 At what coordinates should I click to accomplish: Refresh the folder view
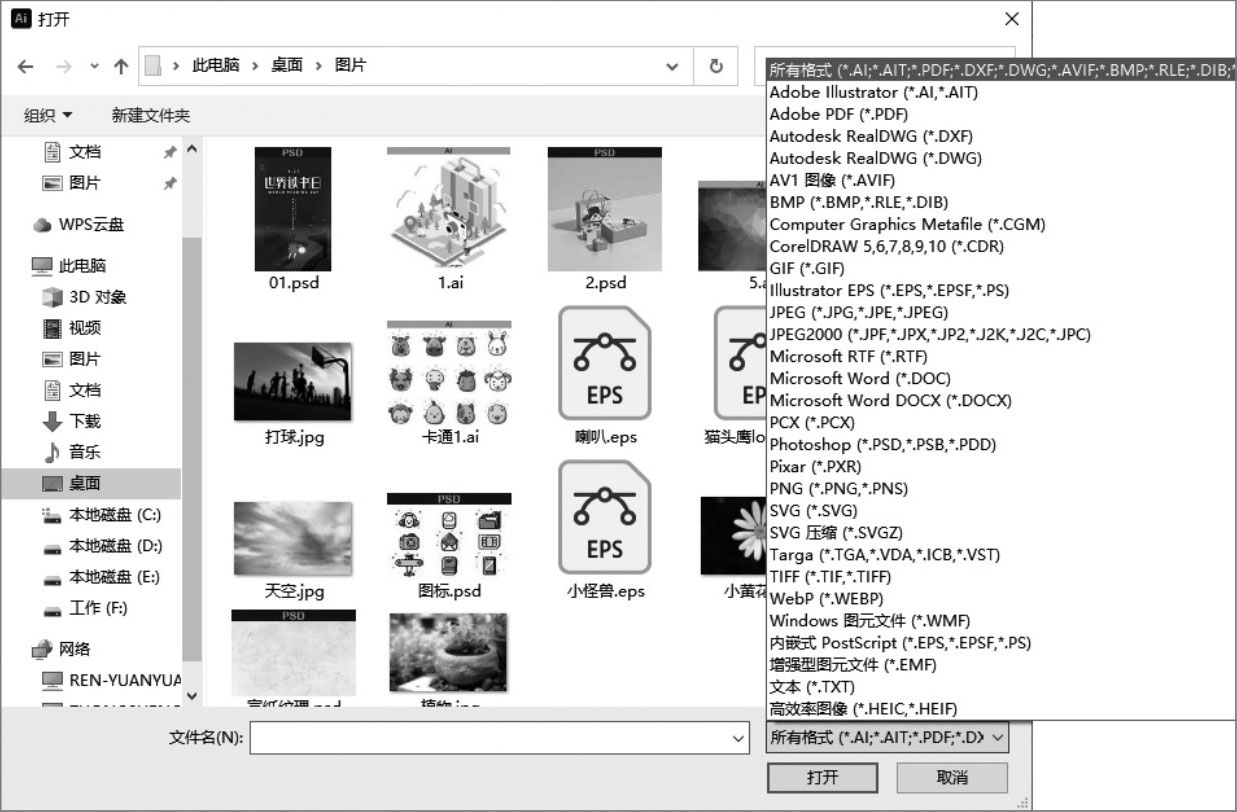click(716, 66)
